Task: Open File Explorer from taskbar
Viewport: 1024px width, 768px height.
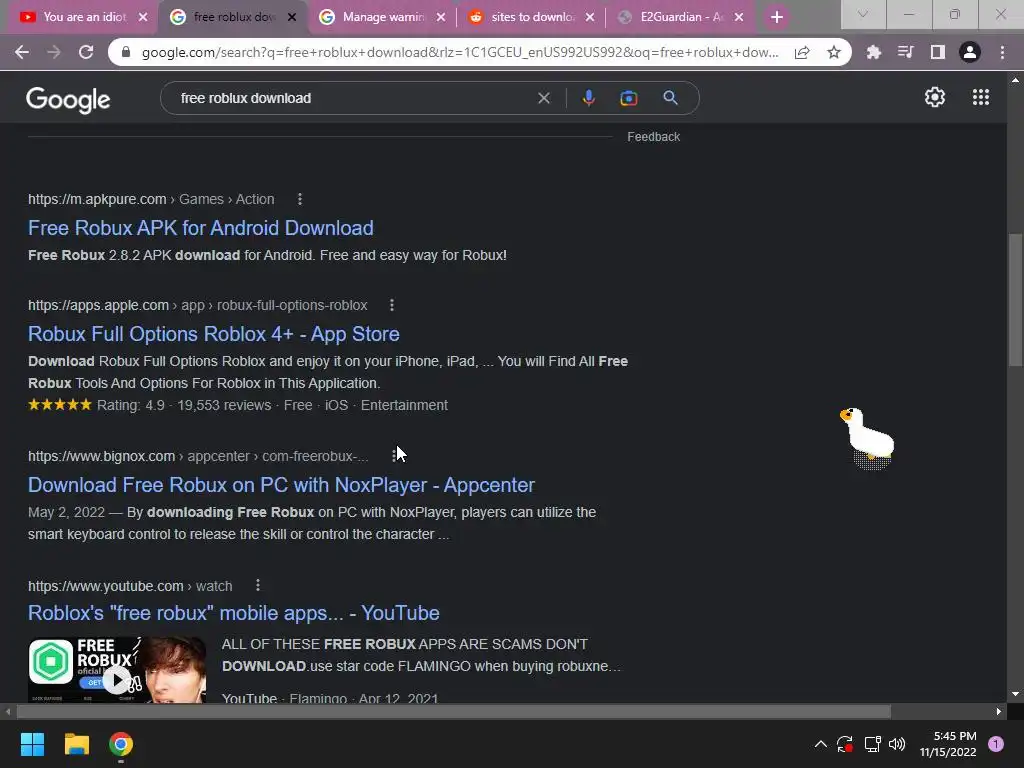Action: pos(76,744)
